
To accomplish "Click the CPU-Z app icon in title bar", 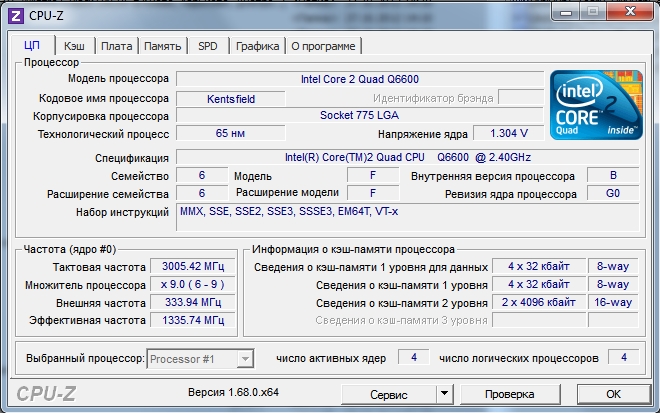I will [x=16, y=16].
